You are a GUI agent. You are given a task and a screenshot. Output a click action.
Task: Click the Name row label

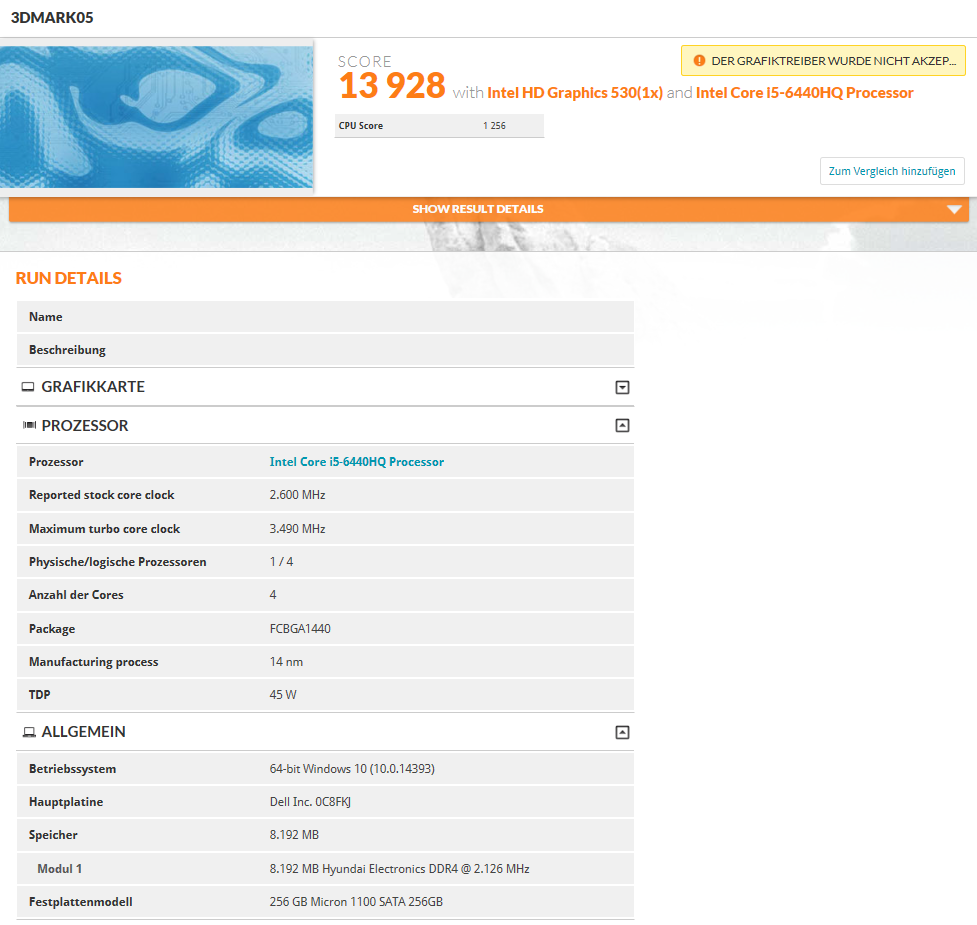45,316
